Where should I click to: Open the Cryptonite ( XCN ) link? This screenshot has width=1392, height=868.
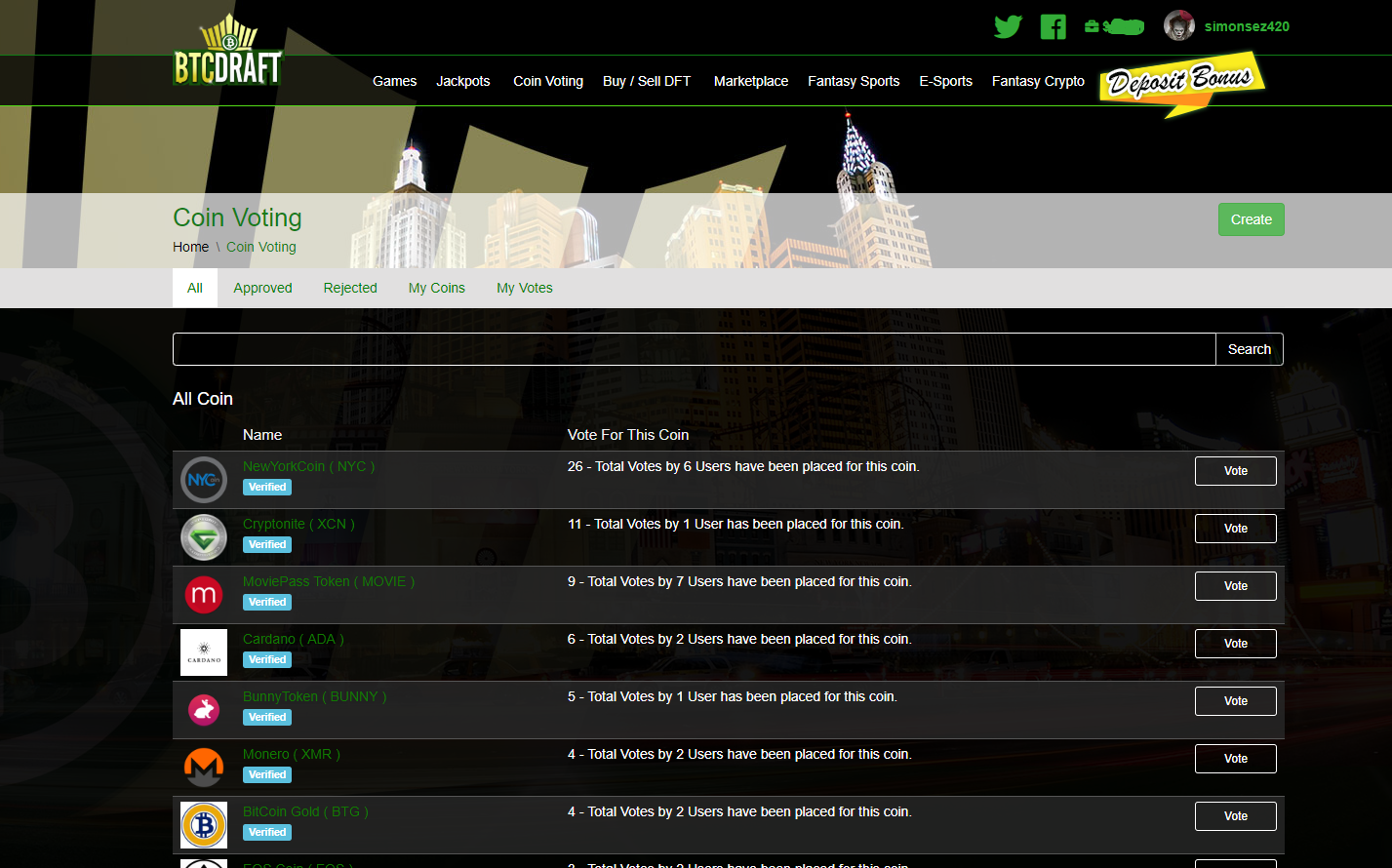point(298,524)
